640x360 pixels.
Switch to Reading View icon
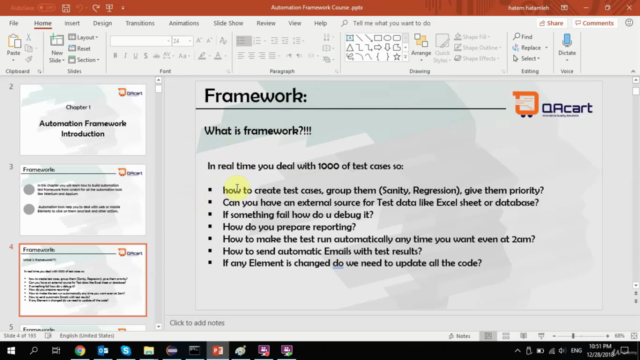coord(523,336)
